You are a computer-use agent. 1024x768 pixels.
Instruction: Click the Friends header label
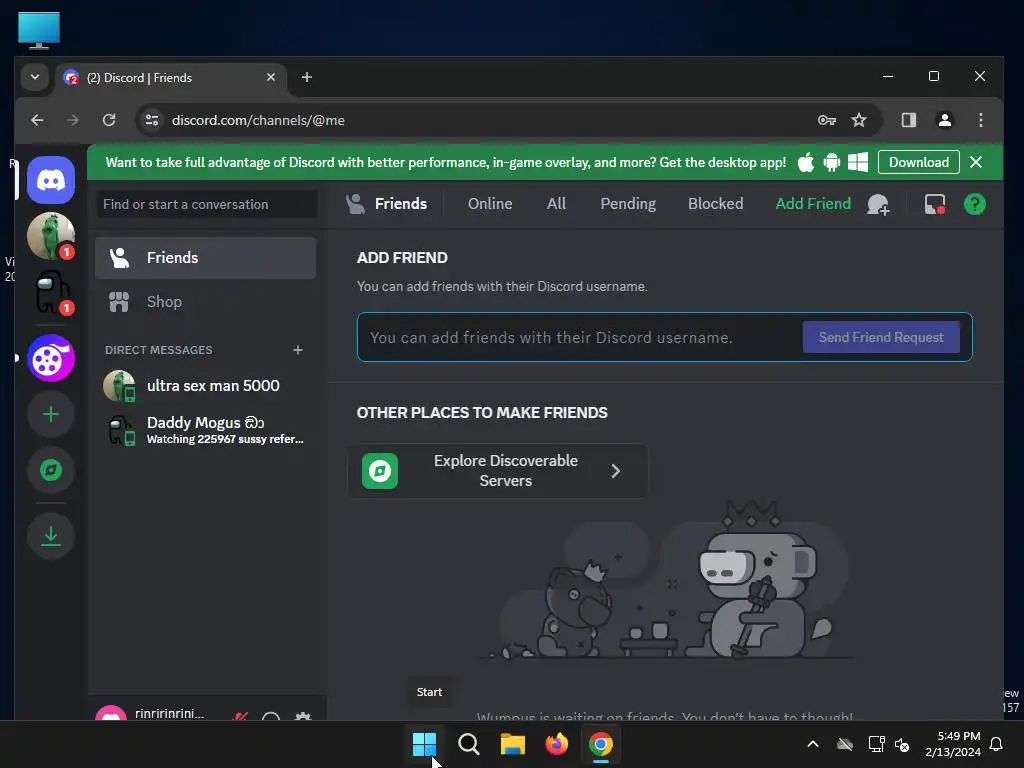coord(400,204)
